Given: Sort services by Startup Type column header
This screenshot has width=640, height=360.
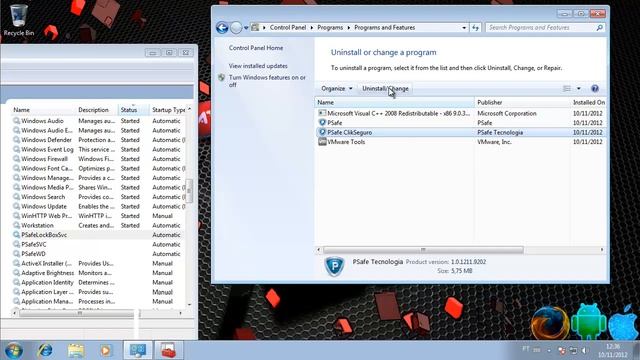Looking at the screenshot, I should [x=168, y=110].
